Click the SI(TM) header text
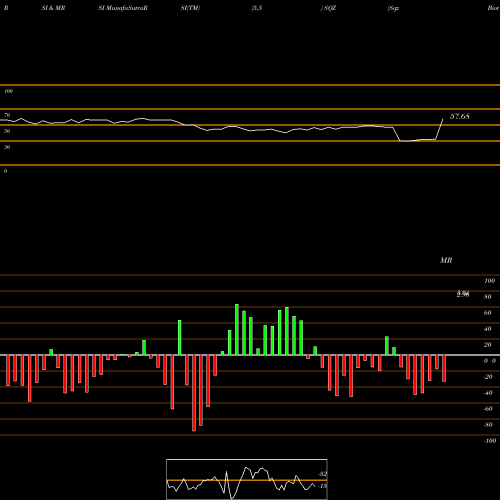 [x=190, y=8]
